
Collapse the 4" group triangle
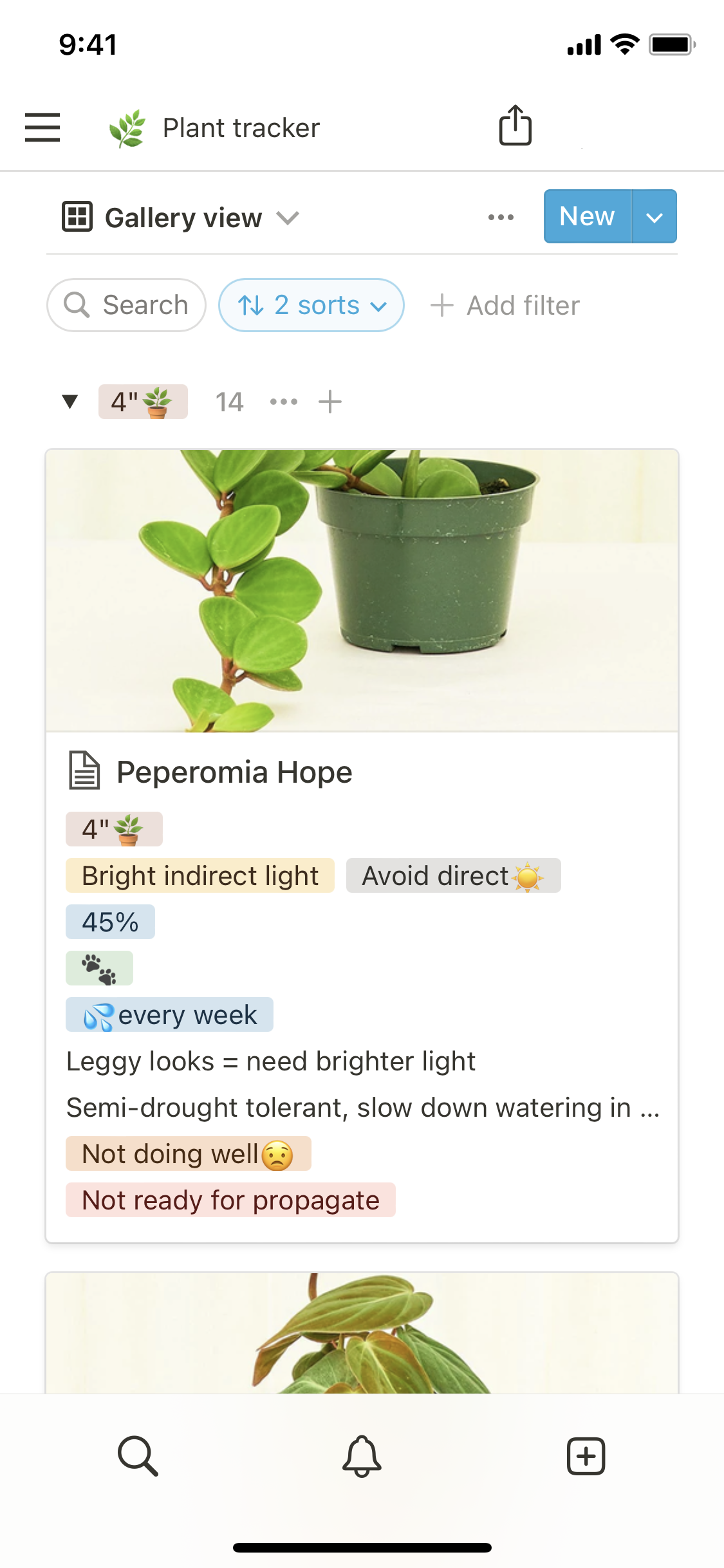[70, 402]
